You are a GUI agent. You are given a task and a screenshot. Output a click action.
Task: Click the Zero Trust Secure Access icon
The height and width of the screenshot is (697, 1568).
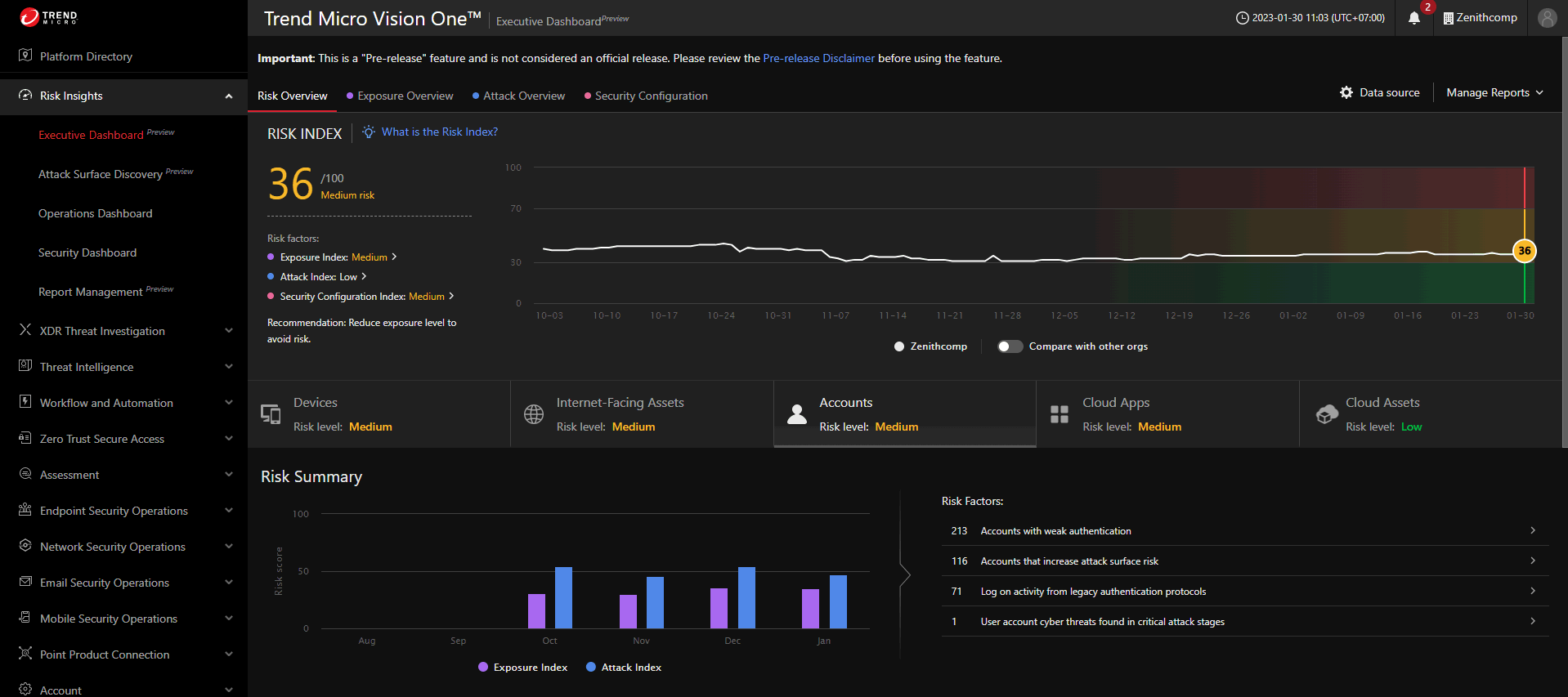coord(25,438)
